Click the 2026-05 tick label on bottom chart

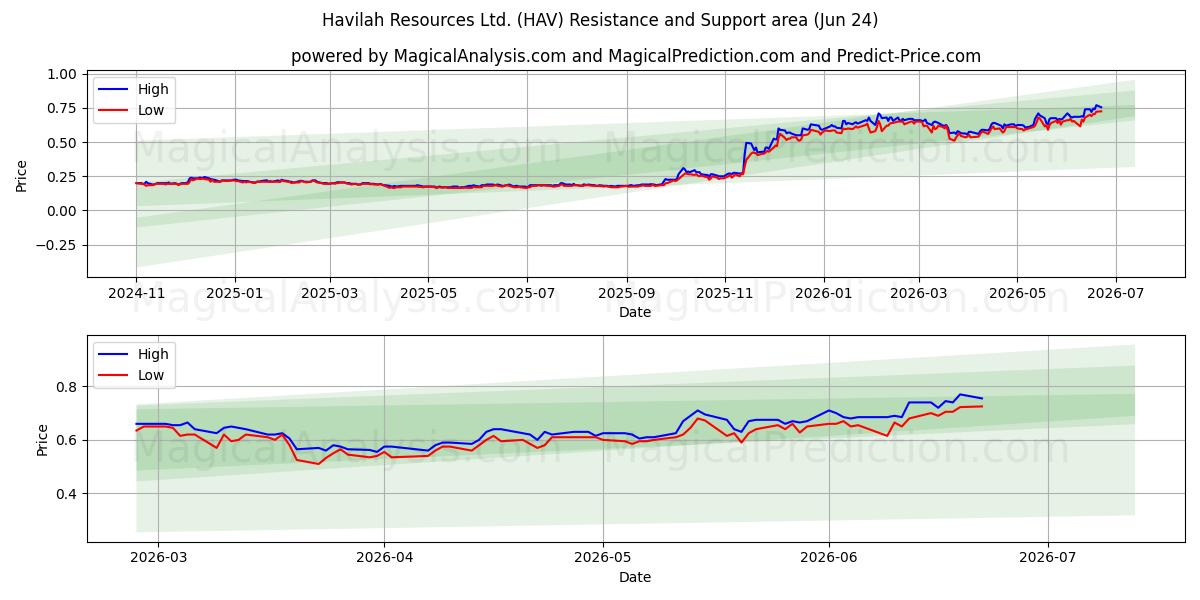(x=603, y=559)
